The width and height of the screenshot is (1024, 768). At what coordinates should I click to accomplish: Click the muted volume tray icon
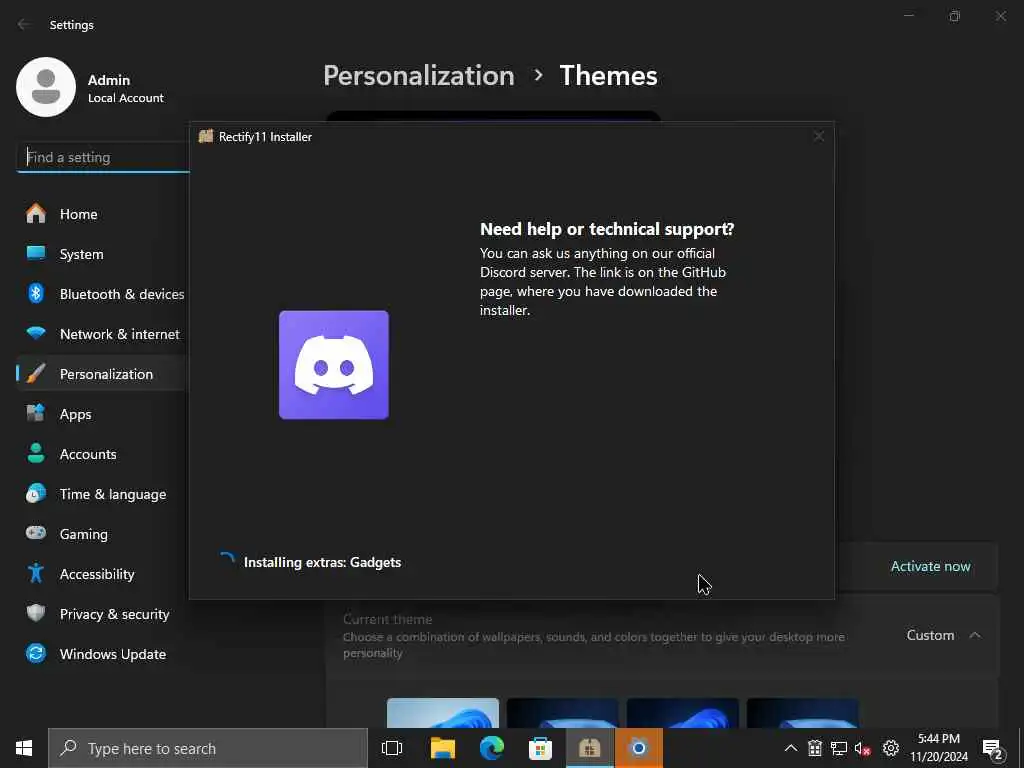pos(863,749)
